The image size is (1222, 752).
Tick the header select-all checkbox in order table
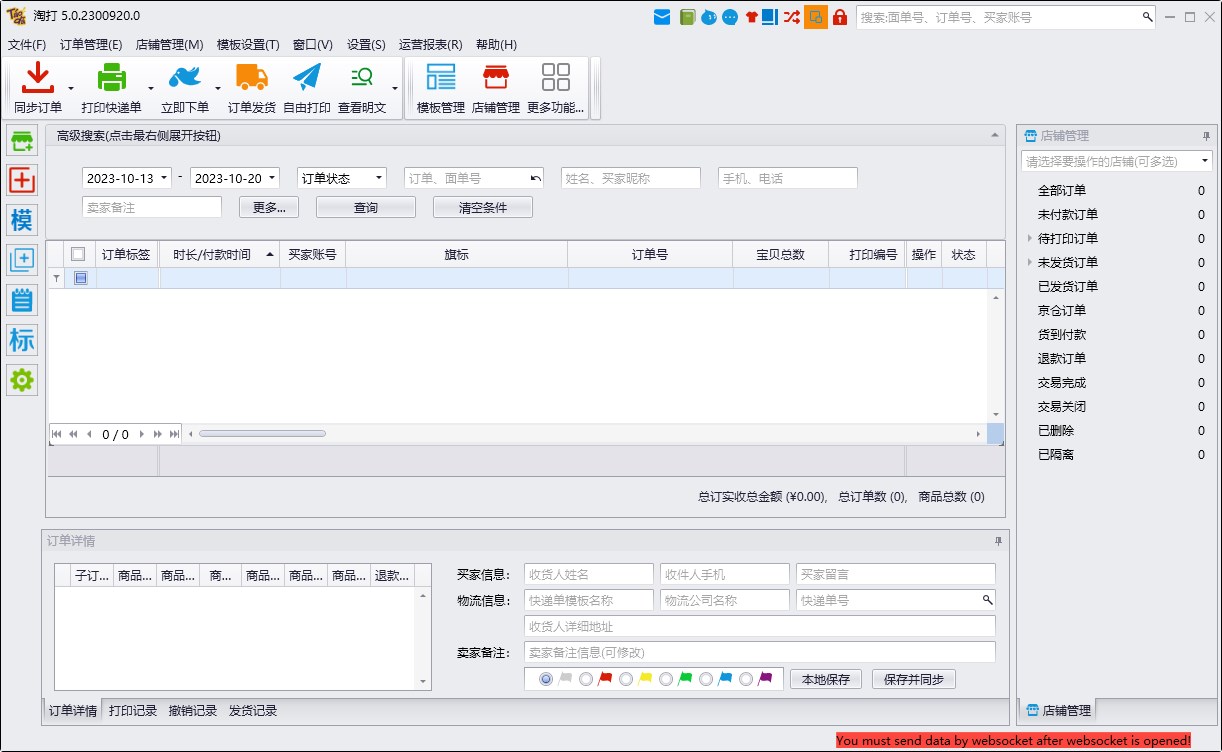79,254
